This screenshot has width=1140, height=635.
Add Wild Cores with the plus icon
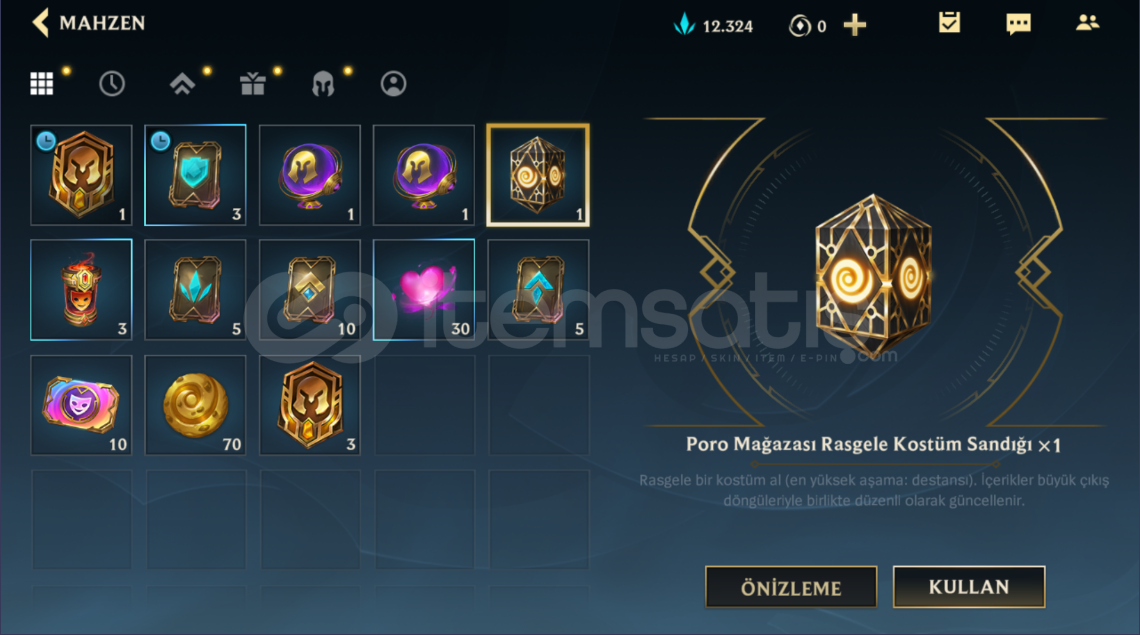click(855, 25)
